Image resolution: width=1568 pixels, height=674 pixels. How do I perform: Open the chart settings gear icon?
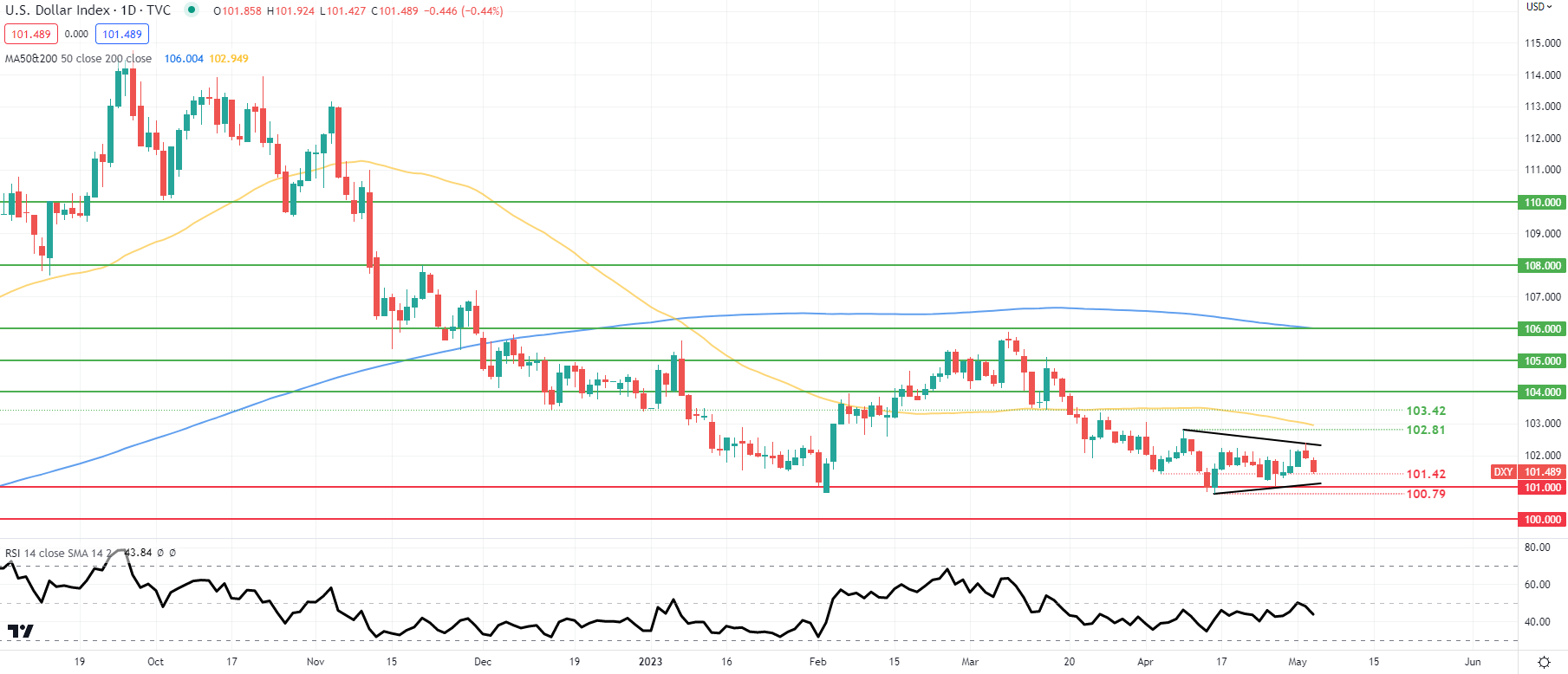click(1544, 662)
